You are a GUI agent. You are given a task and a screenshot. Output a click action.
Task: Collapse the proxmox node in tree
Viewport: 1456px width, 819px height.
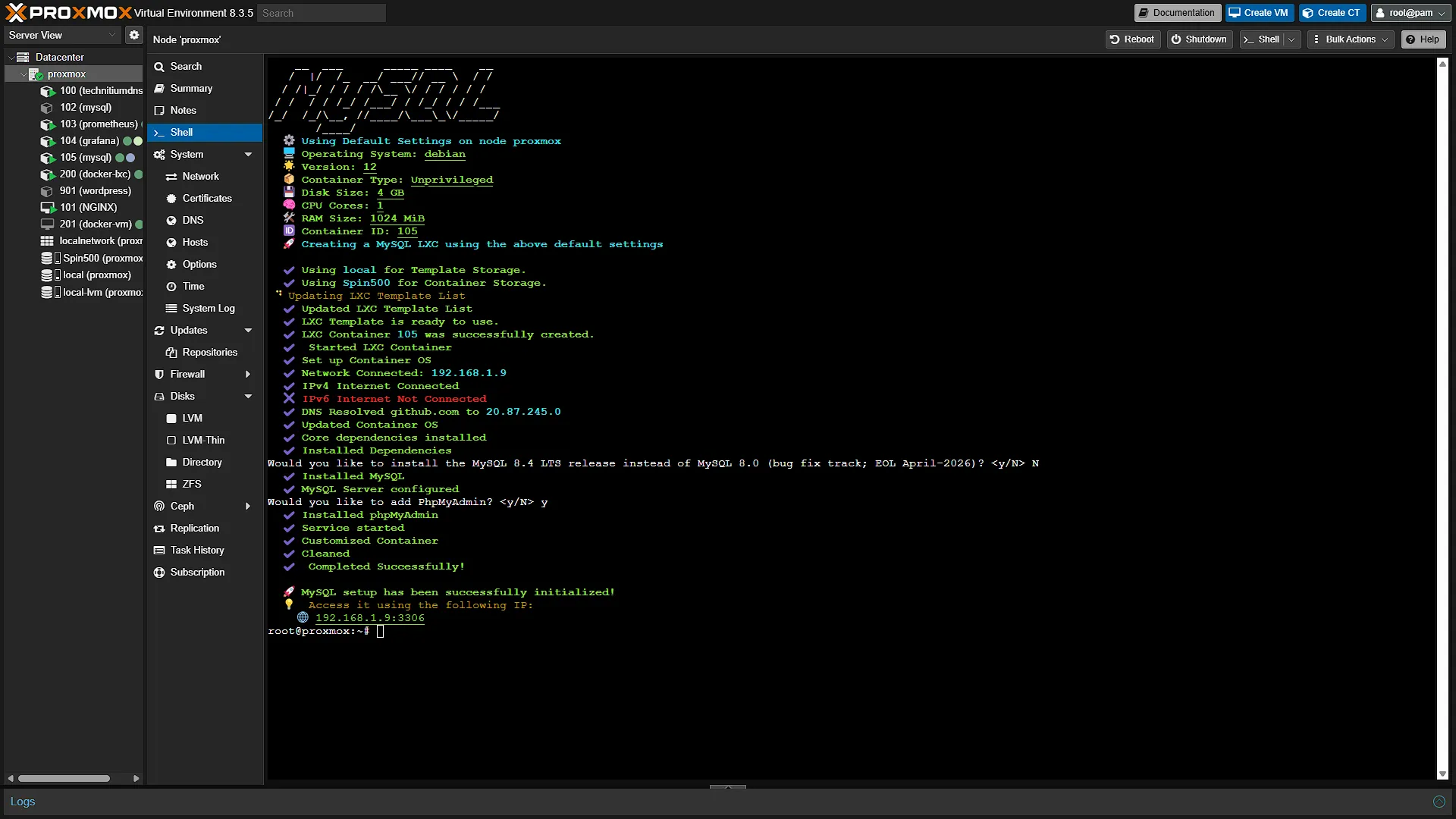click(24, 74)
